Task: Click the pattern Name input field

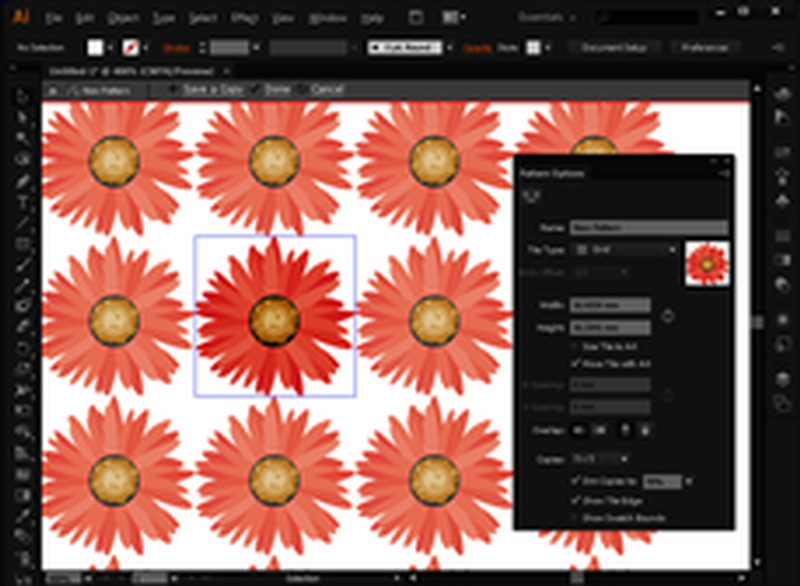Action: tap(648, 228)
